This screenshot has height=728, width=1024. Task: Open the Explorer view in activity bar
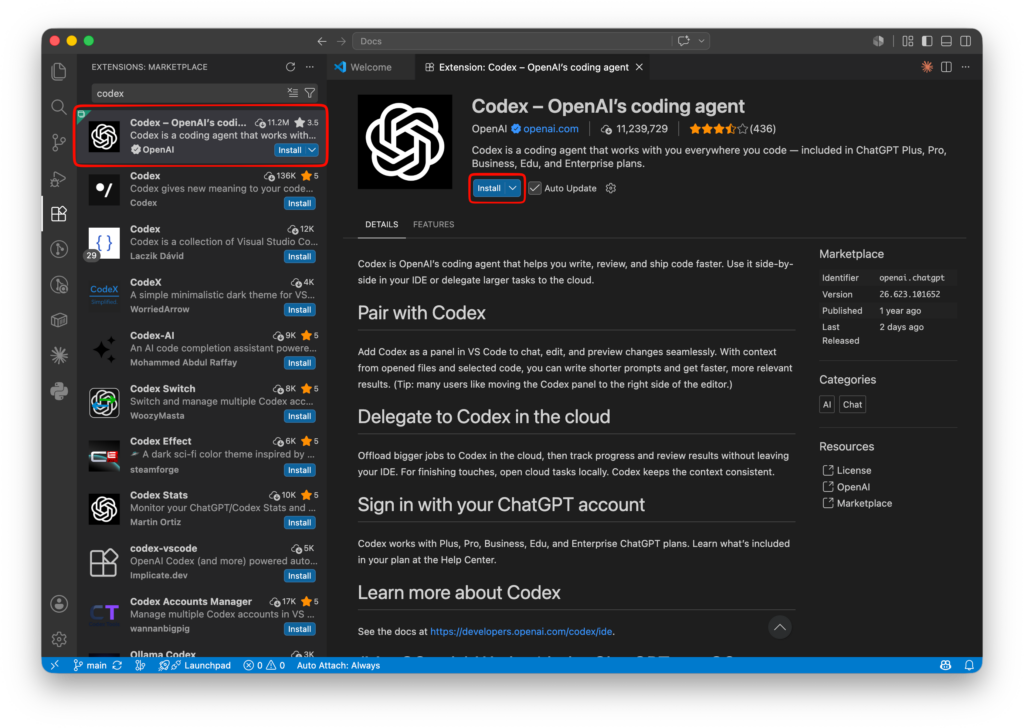[59, 71]
